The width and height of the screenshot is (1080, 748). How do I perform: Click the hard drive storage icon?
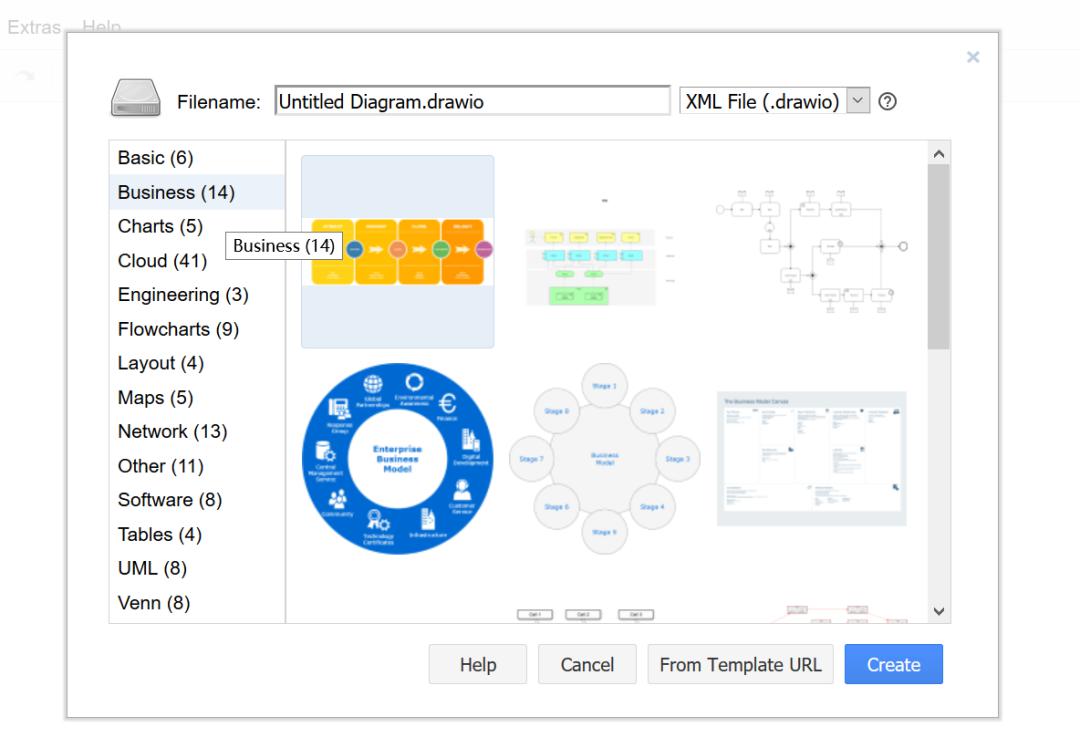(136, 98)
